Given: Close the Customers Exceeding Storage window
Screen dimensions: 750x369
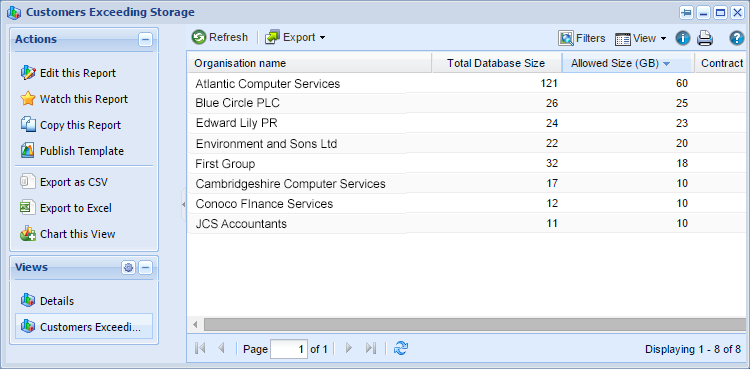Looking at the screenshot, I should pos(737,13).
